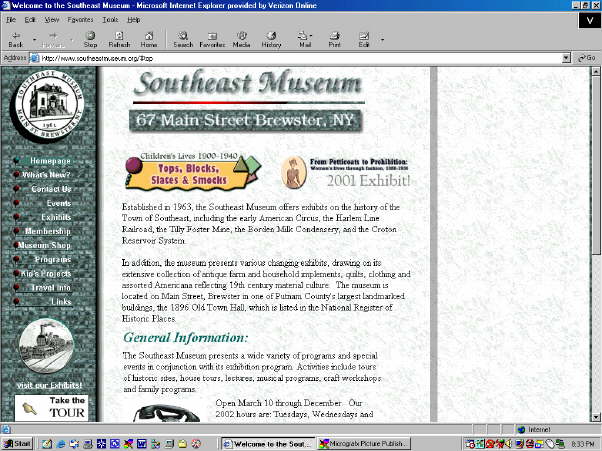Open the Help menu
602x451 pixels.
tap(134, 20)
